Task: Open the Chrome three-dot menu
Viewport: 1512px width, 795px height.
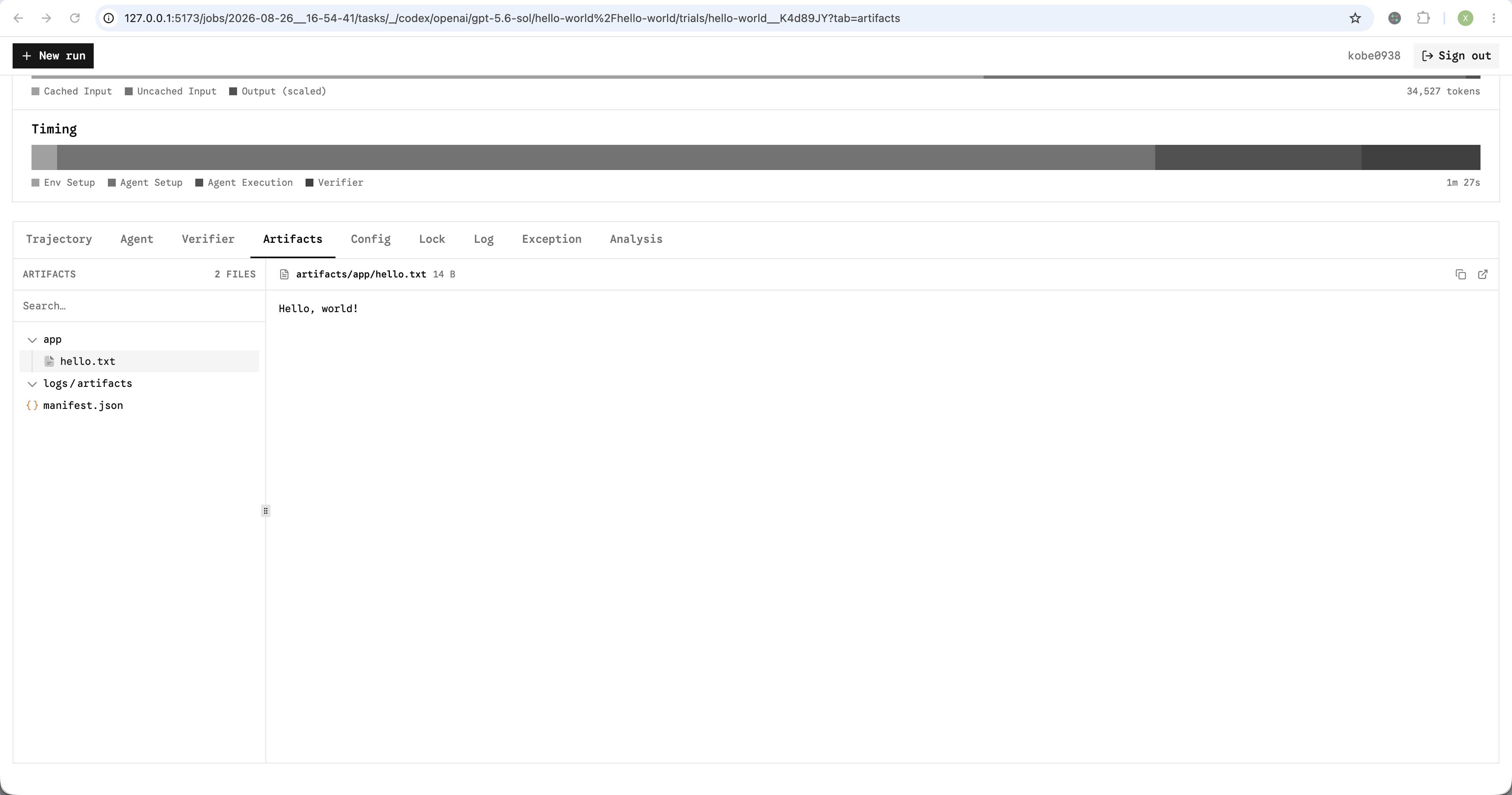Action: point(1494,18)
